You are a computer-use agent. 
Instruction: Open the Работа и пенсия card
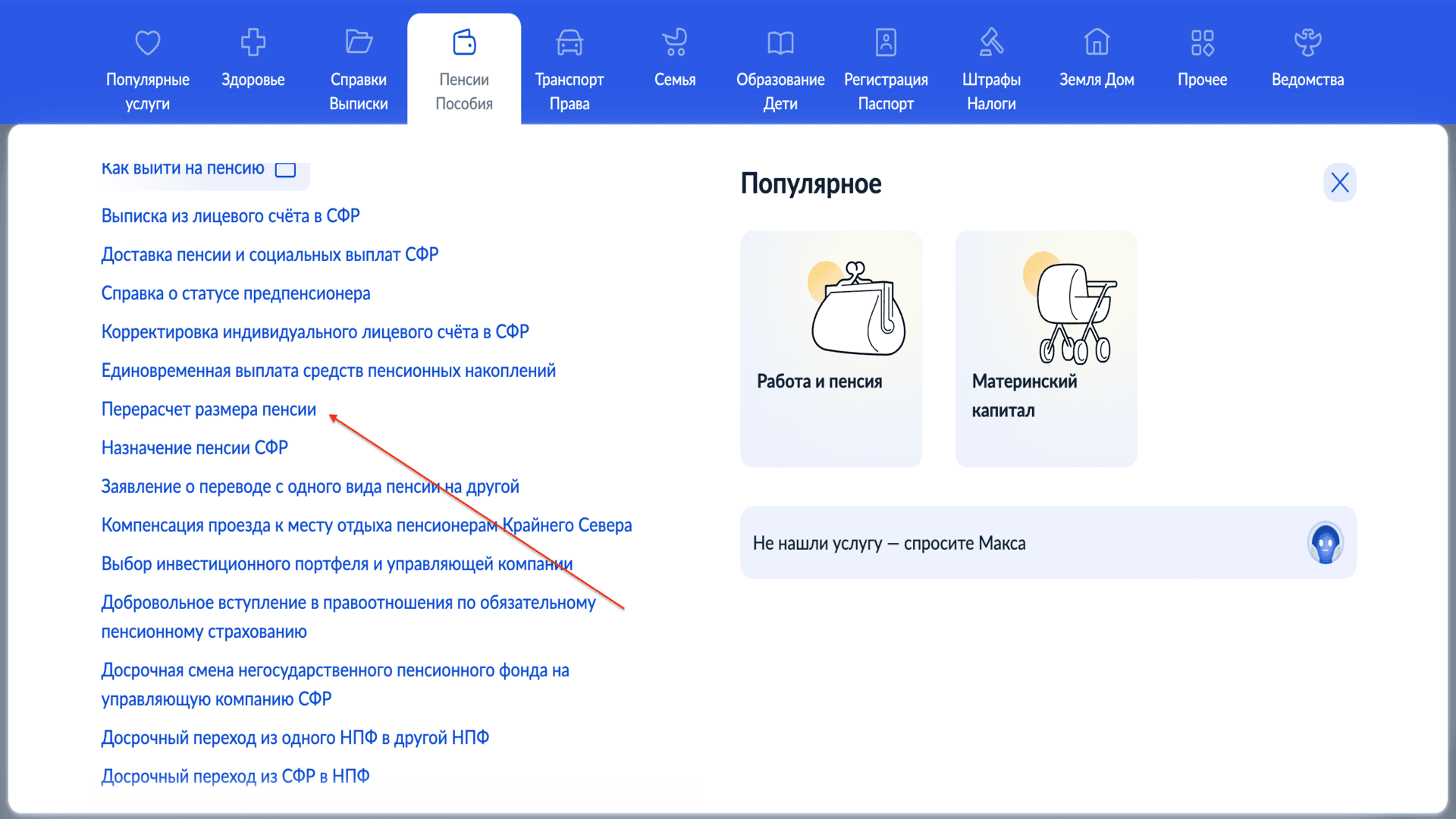pos(831,349)
